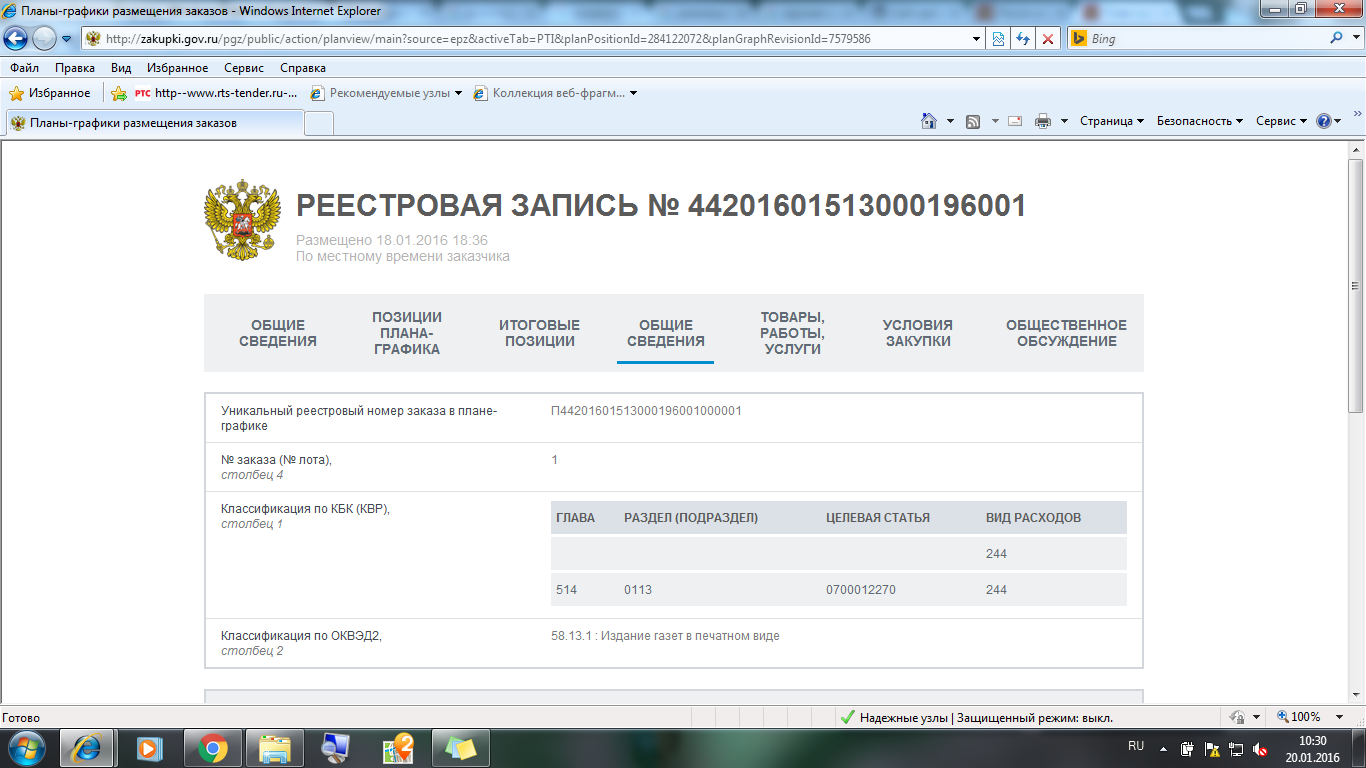Open the Безопасность dropdown menu
1366x768 pixels.
tap(1199, 121)
